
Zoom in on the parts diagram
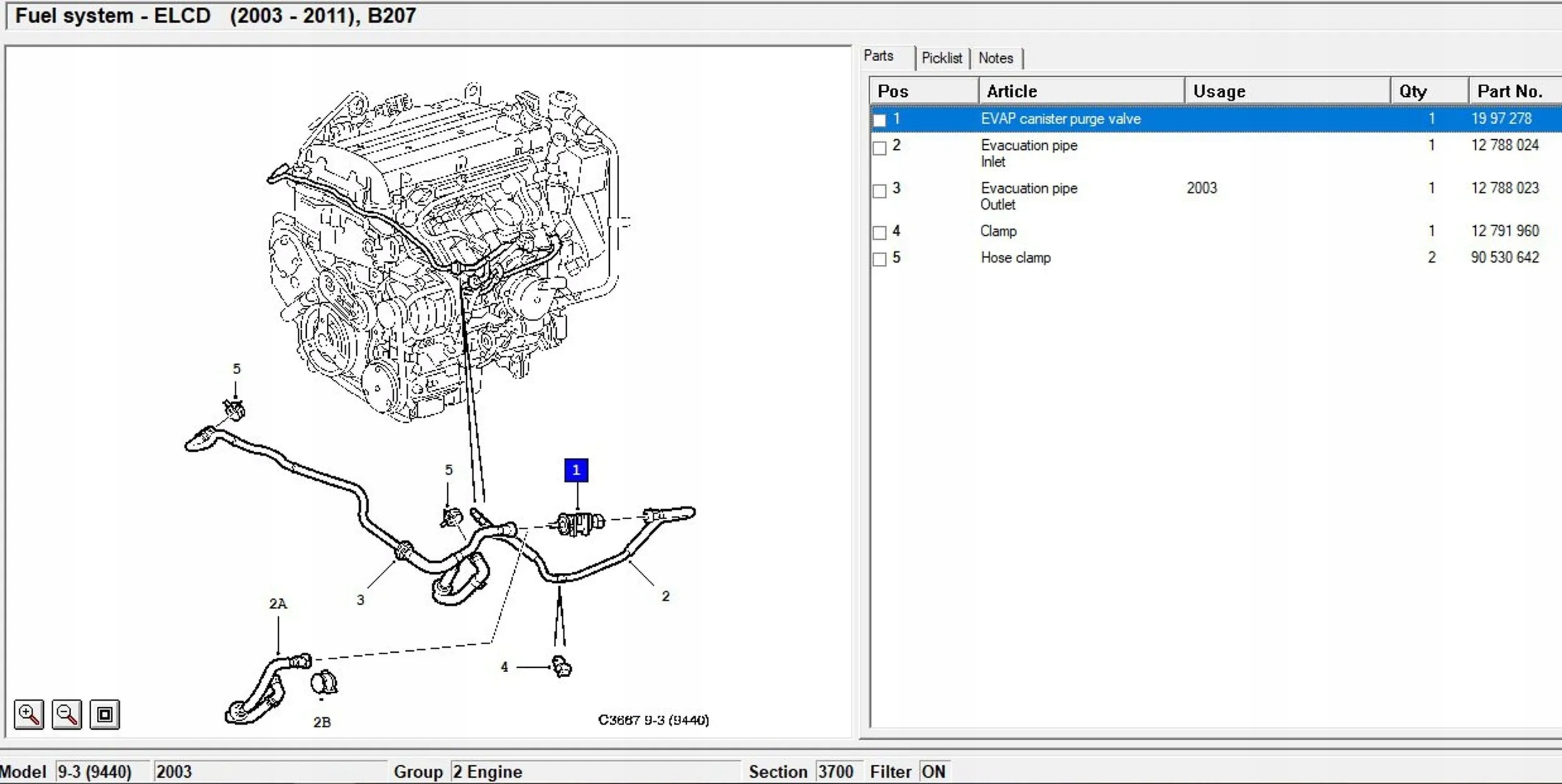[29, 714]
